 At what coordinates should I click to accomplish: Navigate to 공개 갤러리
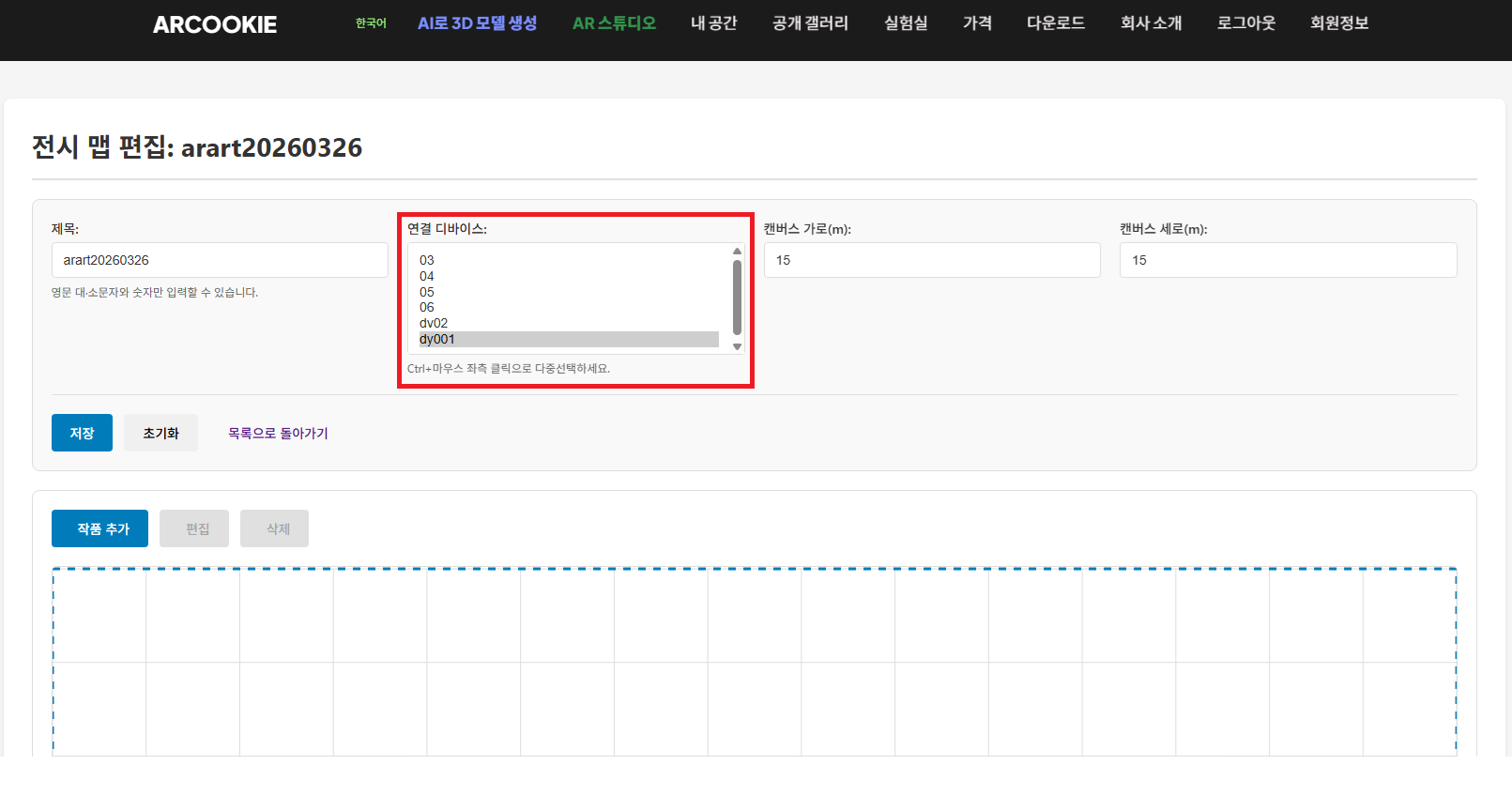810,23
